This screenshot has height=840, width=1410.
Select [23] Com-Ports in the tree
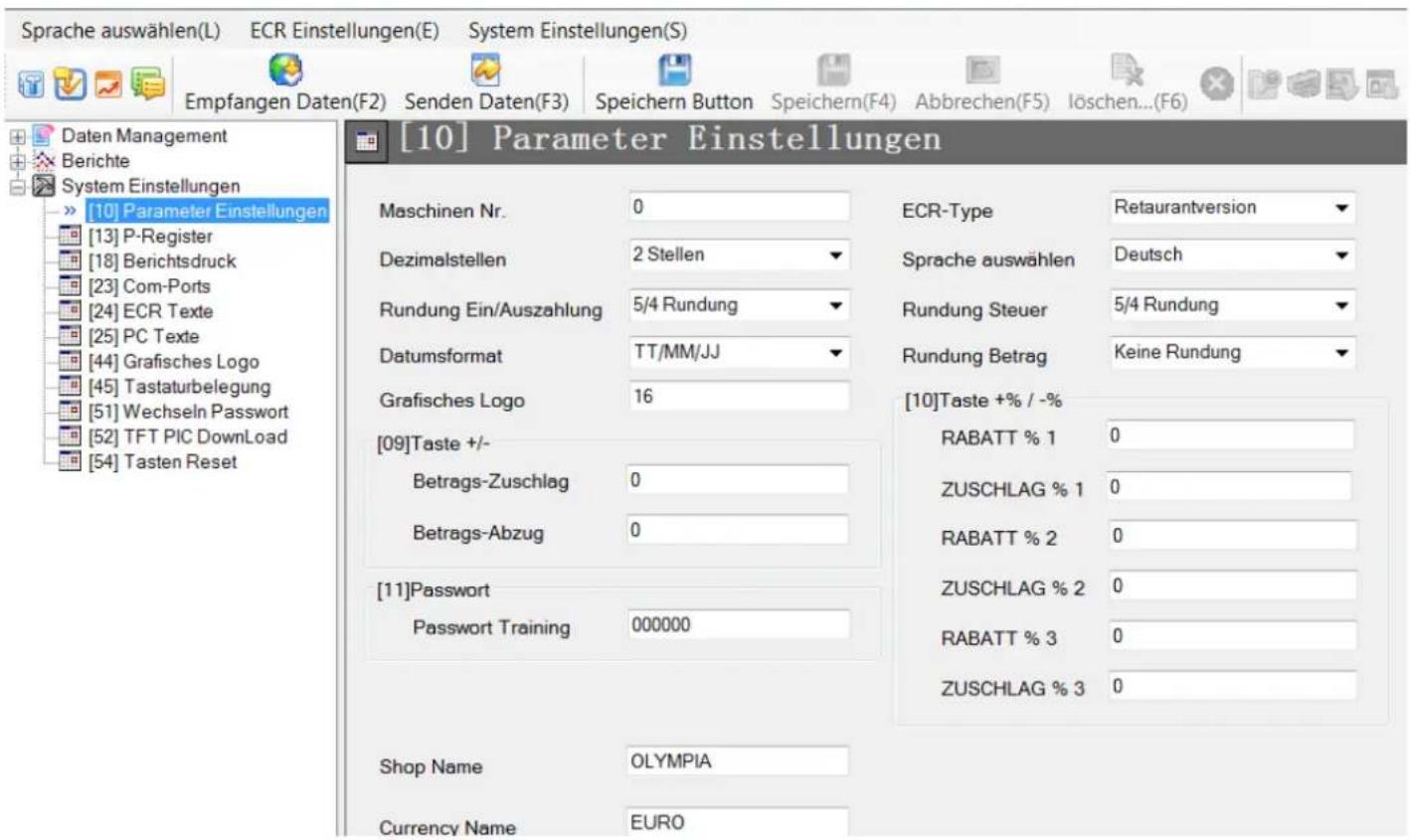tap(149, 286)
